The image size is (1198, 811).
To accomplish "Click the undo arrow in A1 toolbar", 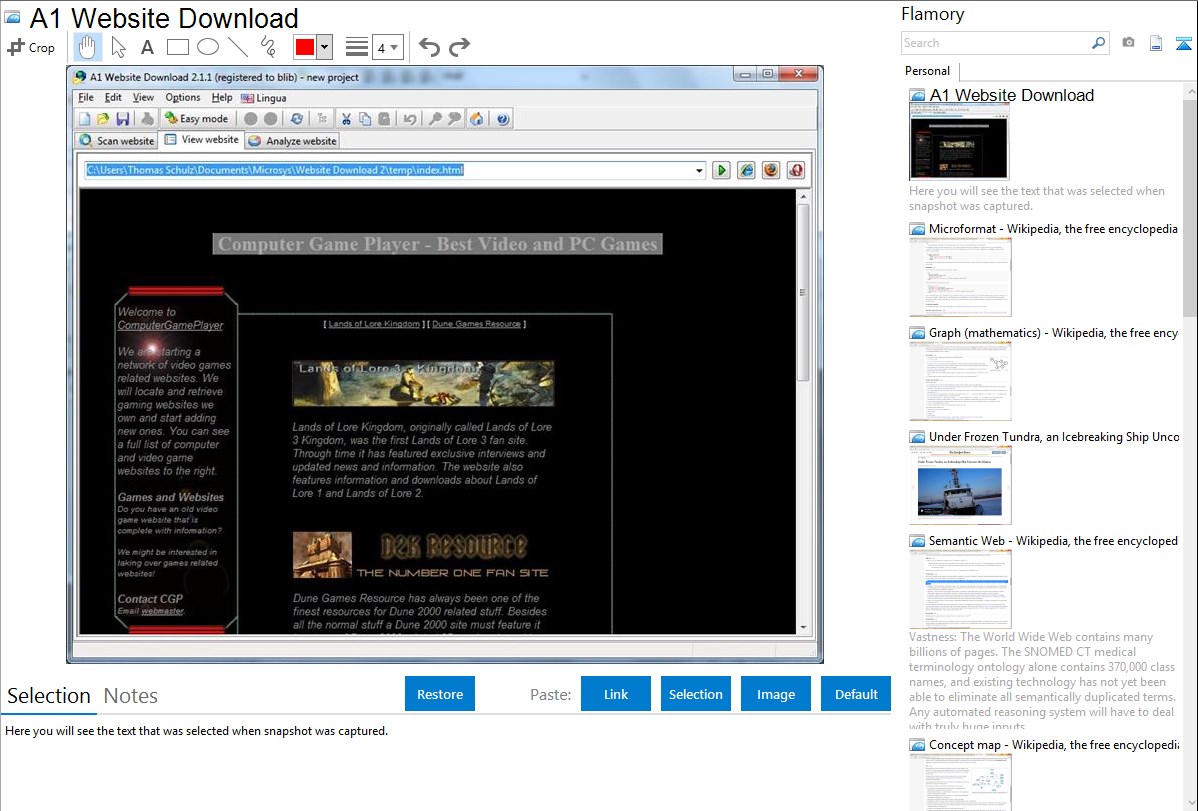I will pos(410,119).
